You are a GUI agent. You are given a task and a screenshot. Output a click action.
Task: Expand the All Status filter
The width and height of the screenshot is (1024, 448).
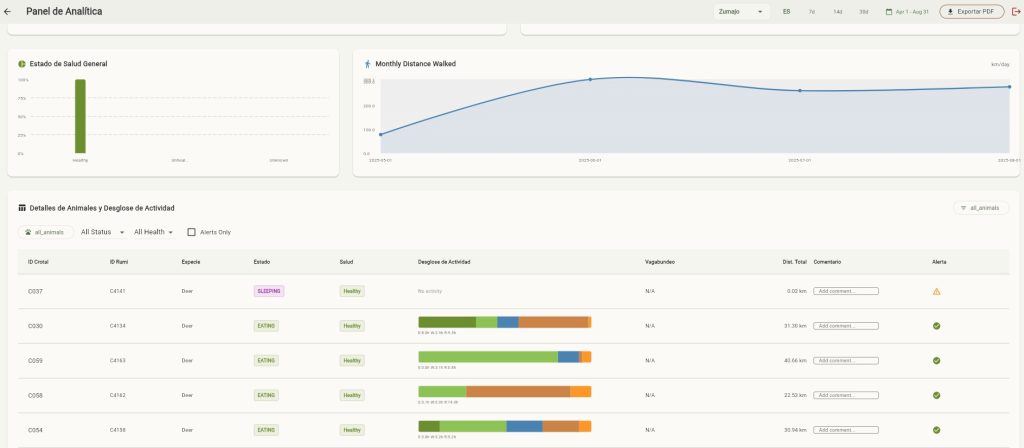click(x=103, y=232)
